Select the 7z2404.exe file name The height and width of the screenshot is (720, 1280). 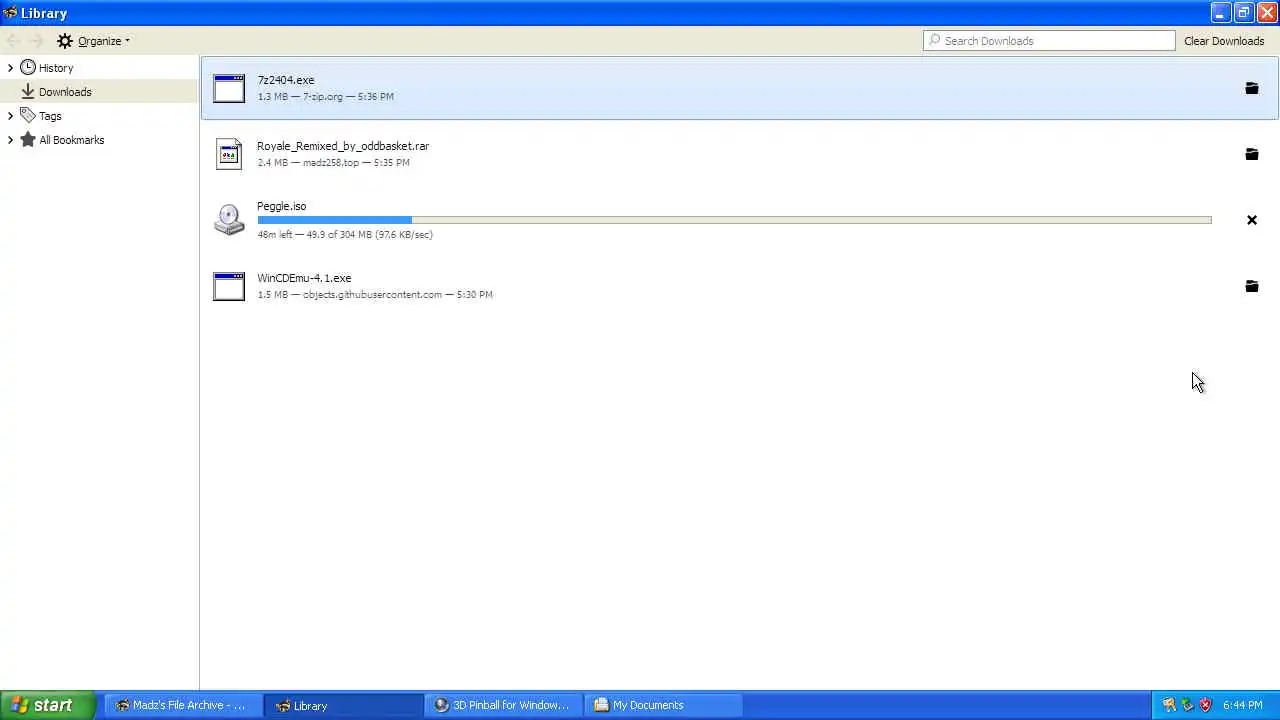(x=285, y=80)
